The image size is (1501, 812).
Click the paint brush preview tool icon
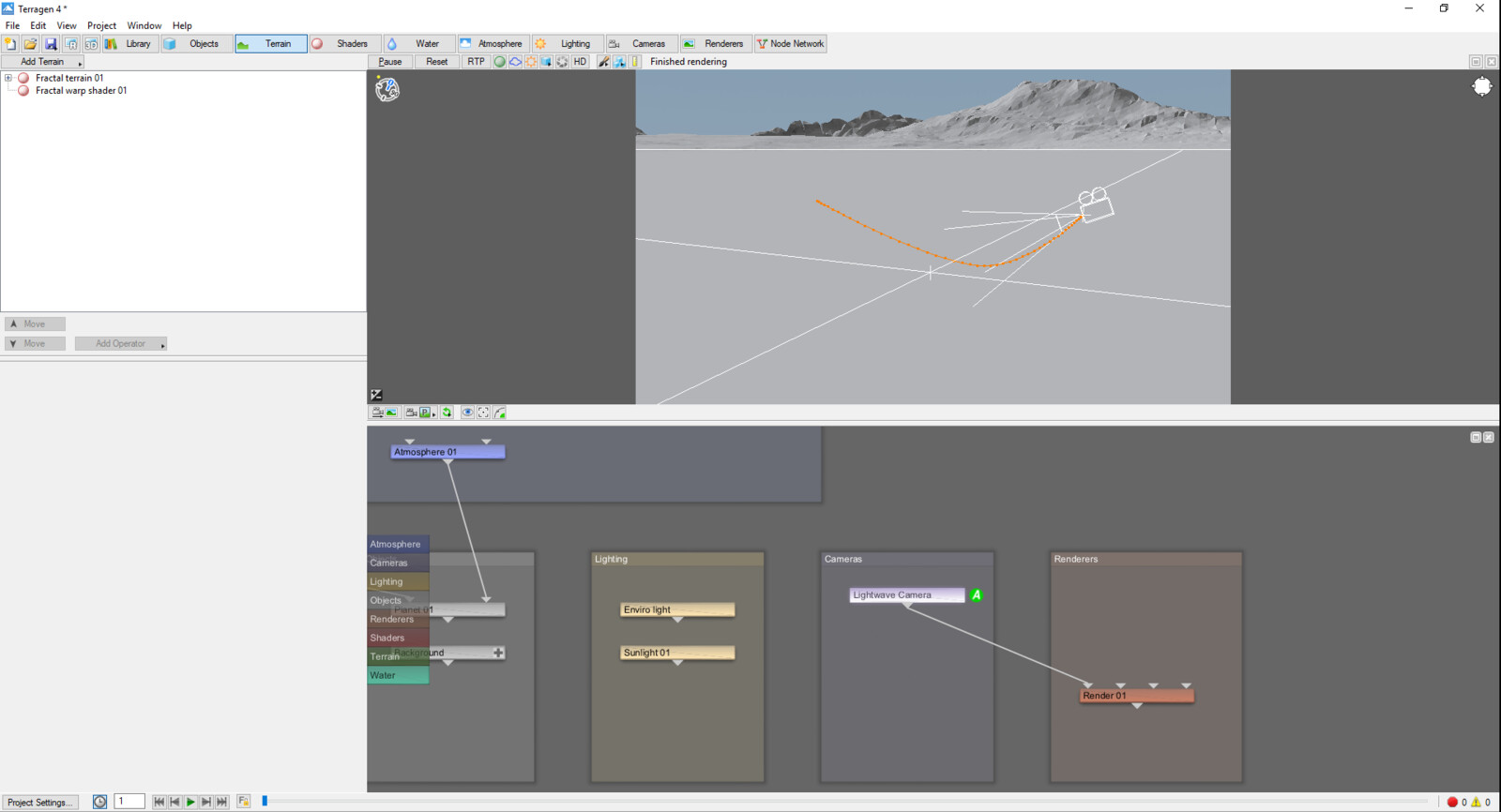click(x=604, y=62)
